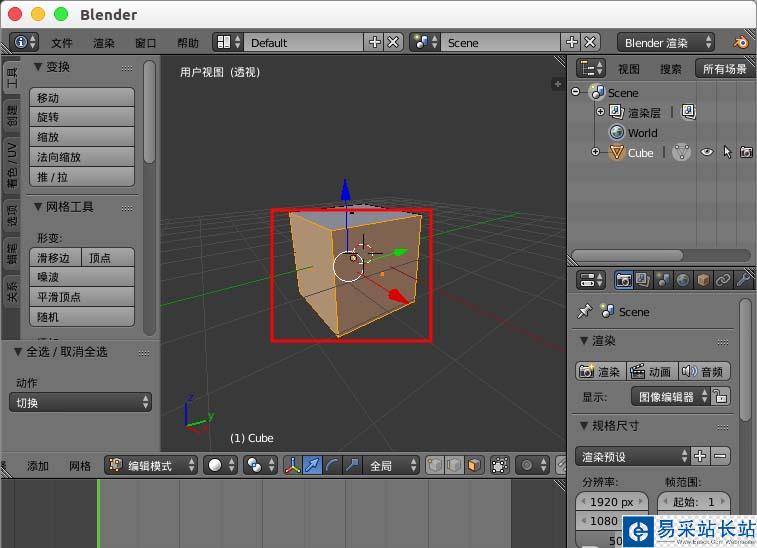Select the World properties tab icon
Screen dimensions: 757x548
(683, 280)
